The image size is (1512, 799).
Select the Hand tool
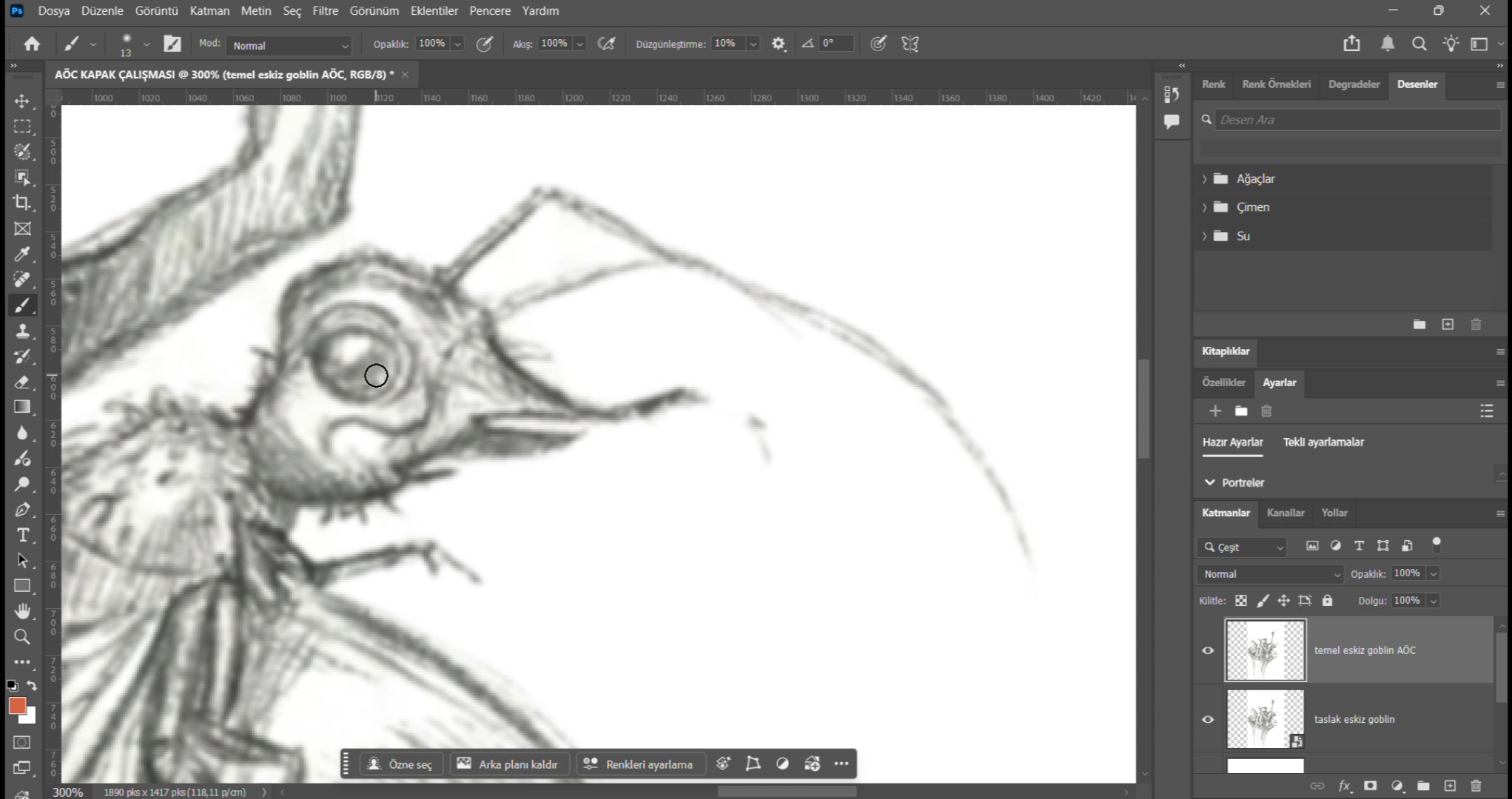[22, 611]
